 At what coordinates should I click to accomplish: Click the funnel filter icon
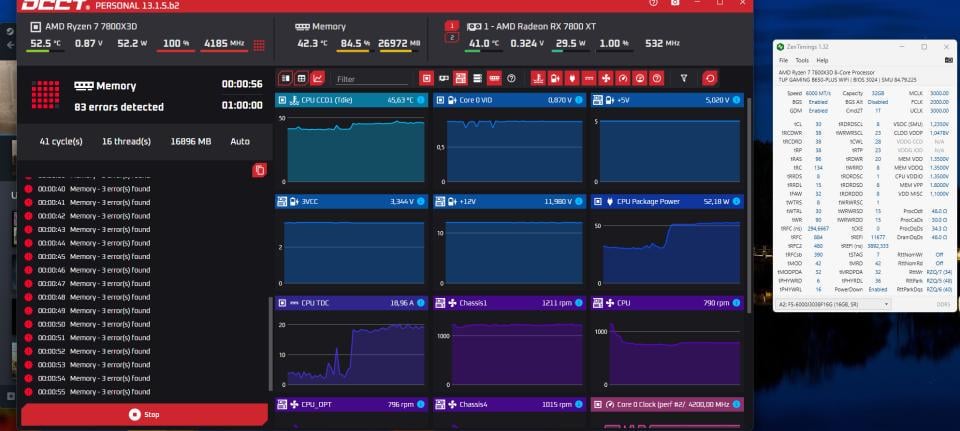click(684, 78)
